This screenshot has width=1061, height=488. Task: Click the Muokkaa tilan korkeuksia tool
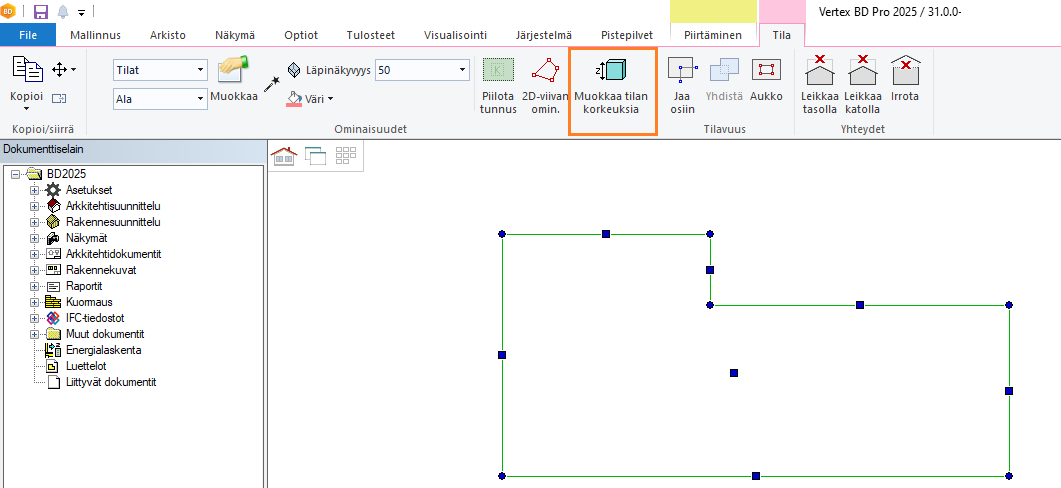612,88
